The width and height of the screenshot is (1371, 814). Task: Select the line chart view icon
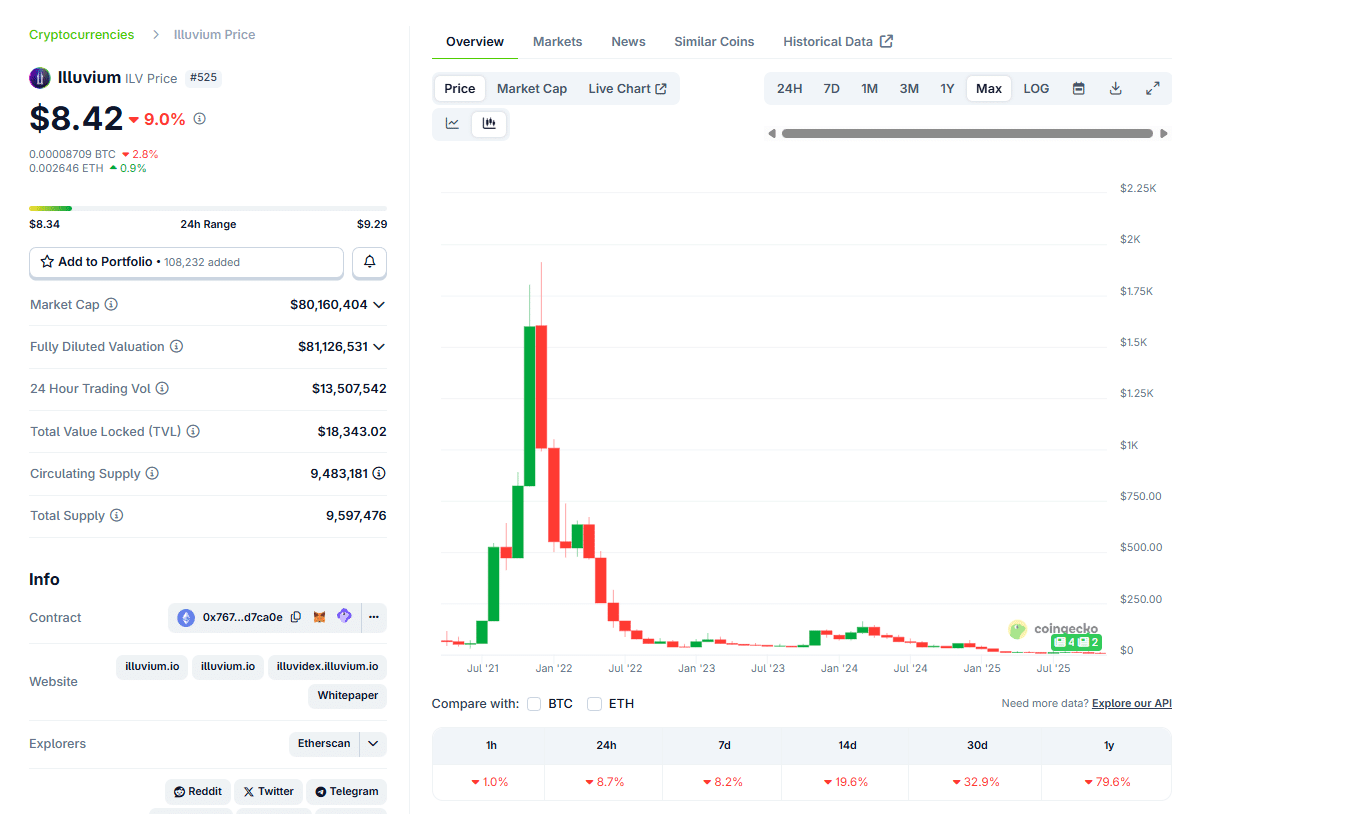(x=452, y=123)
